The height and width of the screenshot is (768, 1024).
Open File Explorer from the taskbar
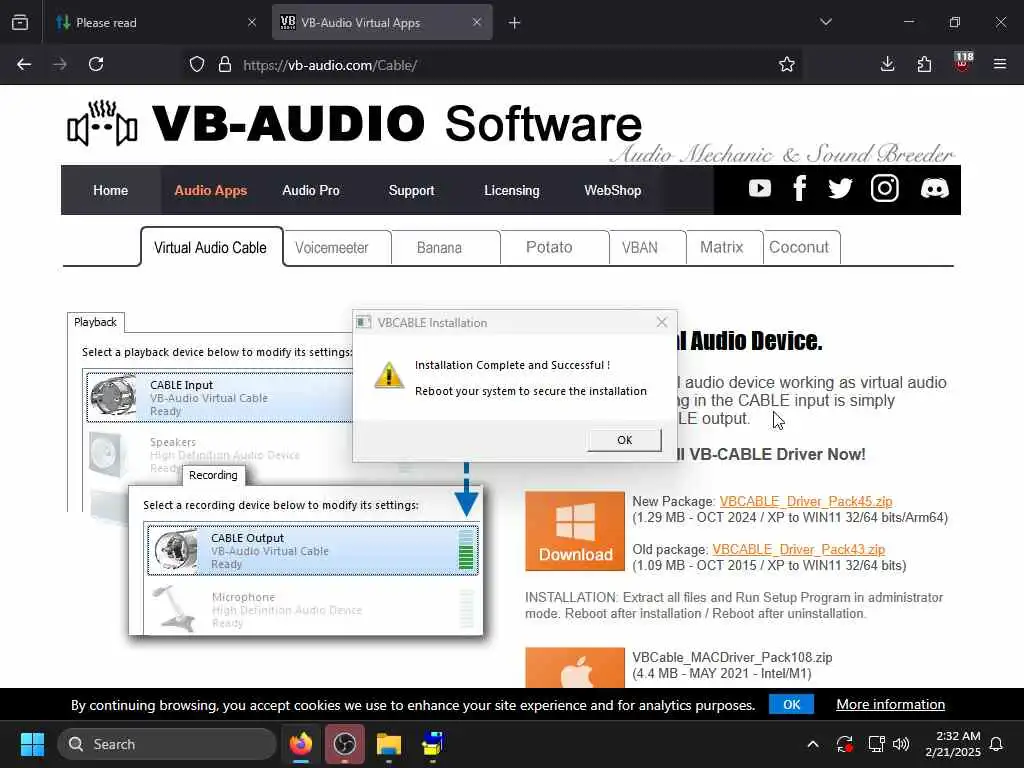point(389,744)
